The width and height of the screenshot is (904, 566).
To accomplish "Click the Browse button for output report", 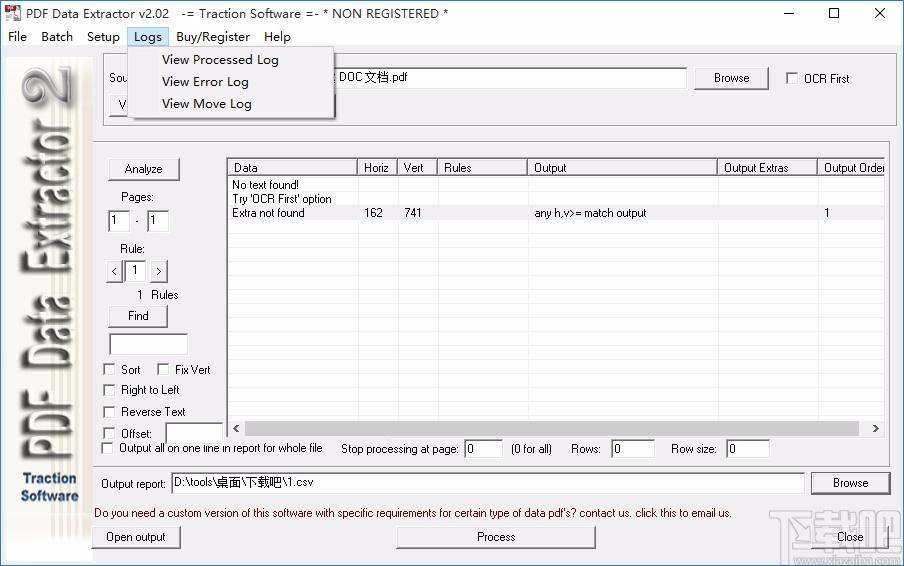I will click(x=850, y=483).
